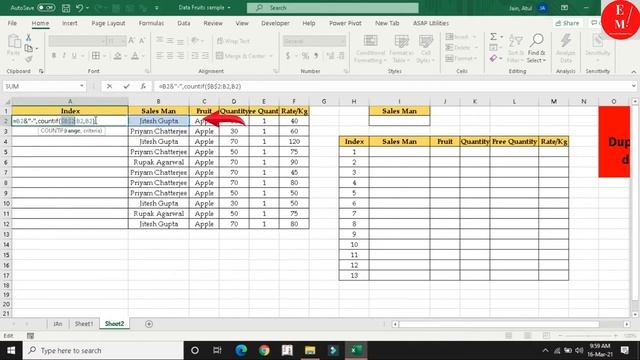Screen dimensions: 640x360
Task: Open the Data ribbon tab
Action: coord(184,23)
